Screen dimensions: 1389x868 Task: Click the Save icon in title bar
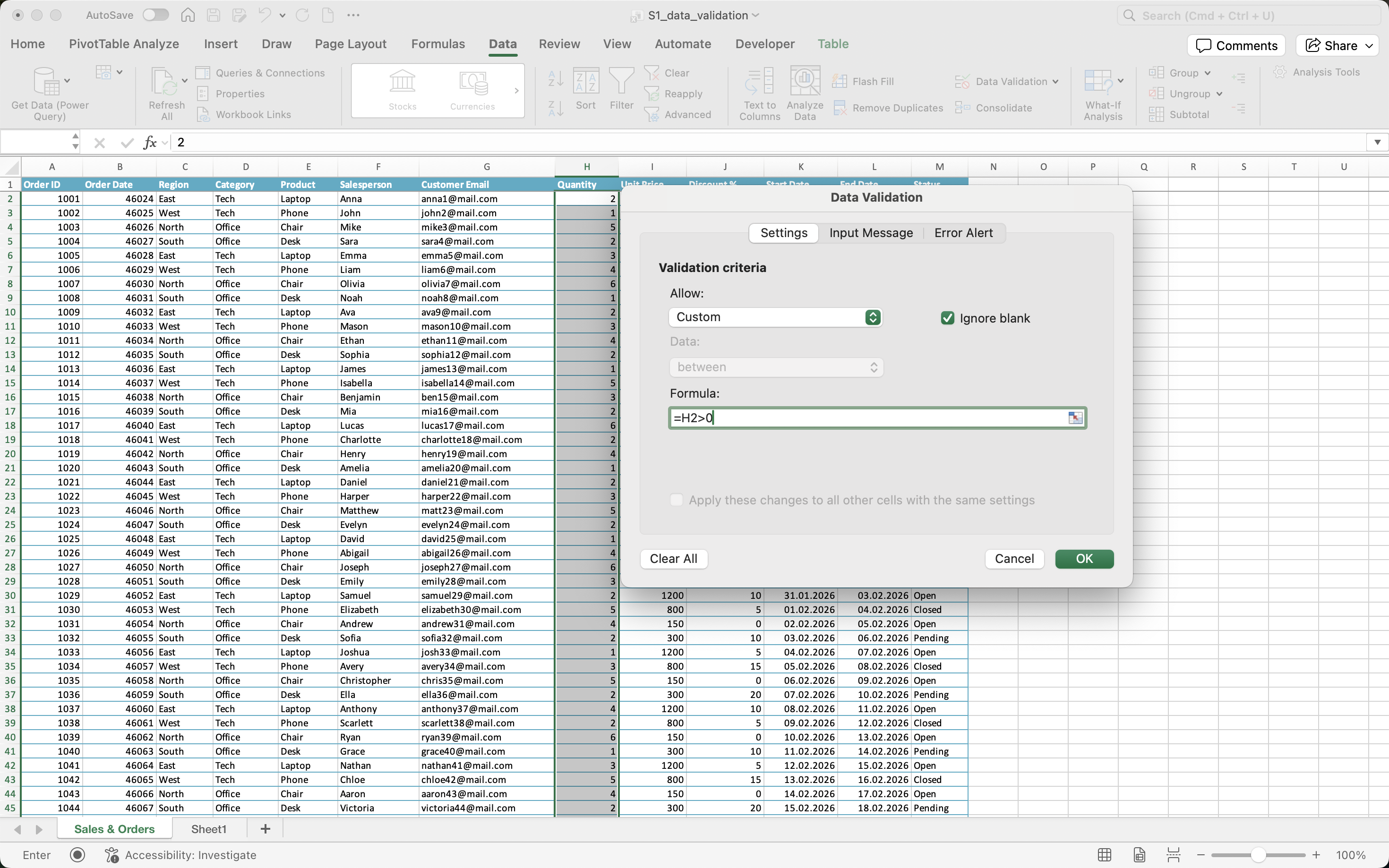[214, 16]
